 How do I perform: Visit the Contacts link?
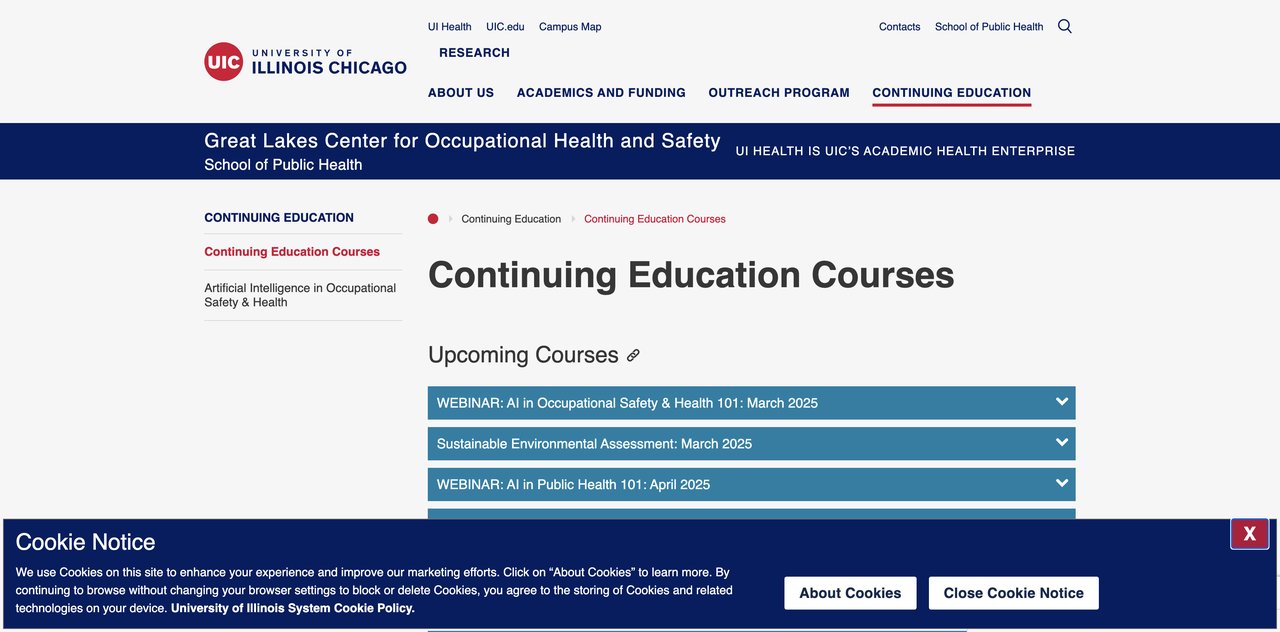(899, 27)
